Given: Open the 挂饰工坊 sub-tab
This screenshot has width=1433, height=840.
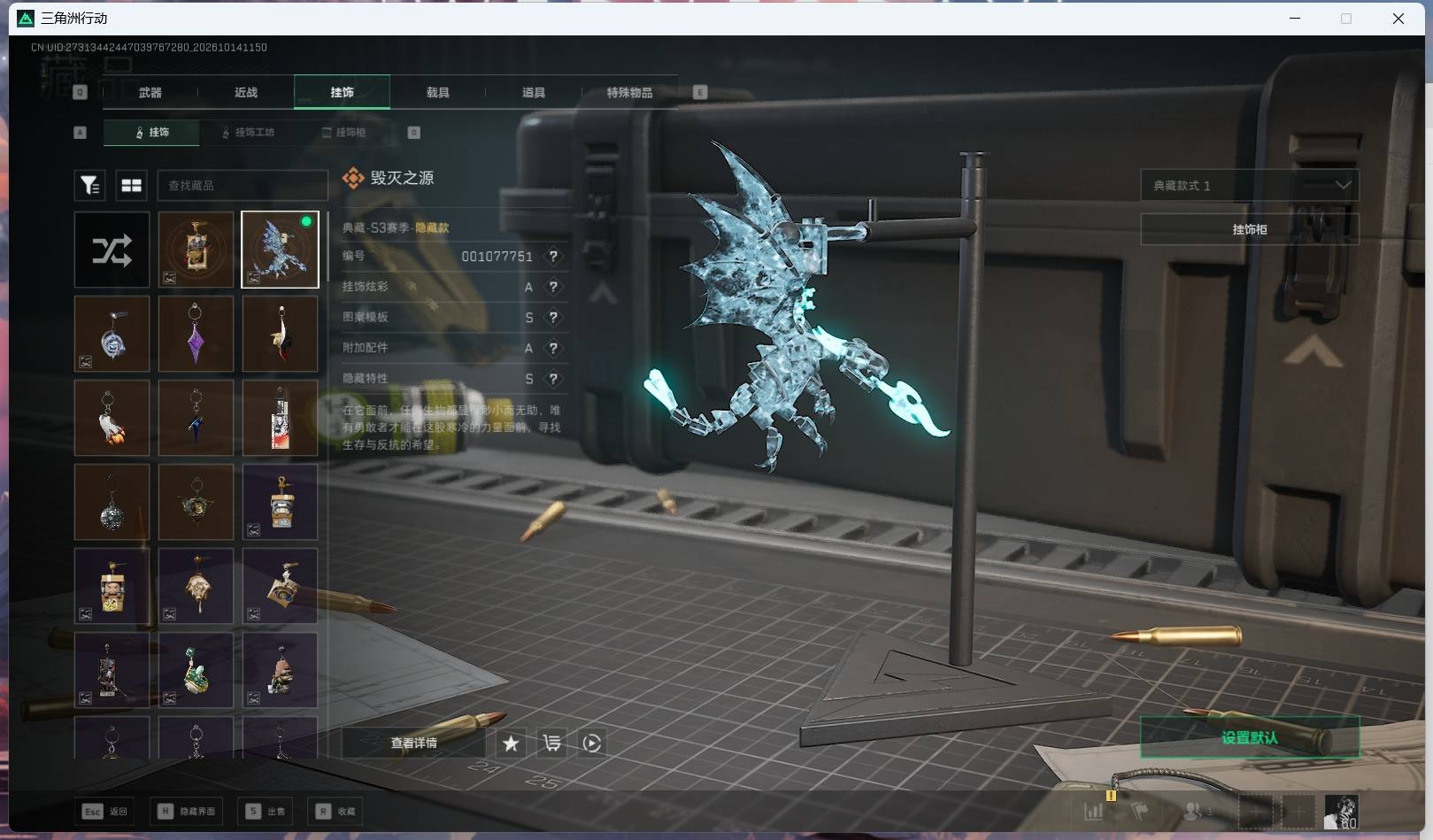Looking at the screenshot, I should point(248,132).
